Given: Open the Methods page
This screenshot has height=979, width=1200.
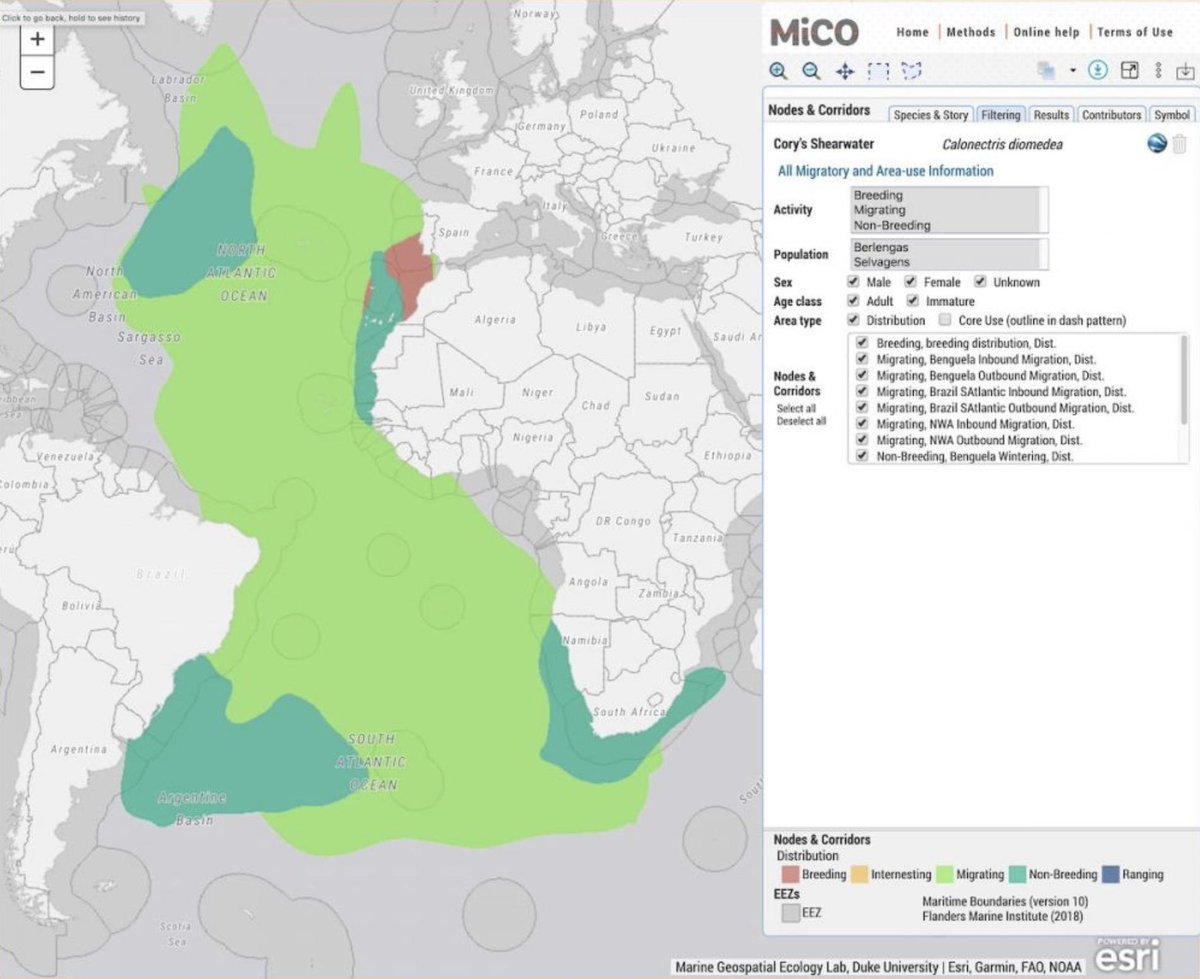Looking at the screenshot, I should point(971,32).
